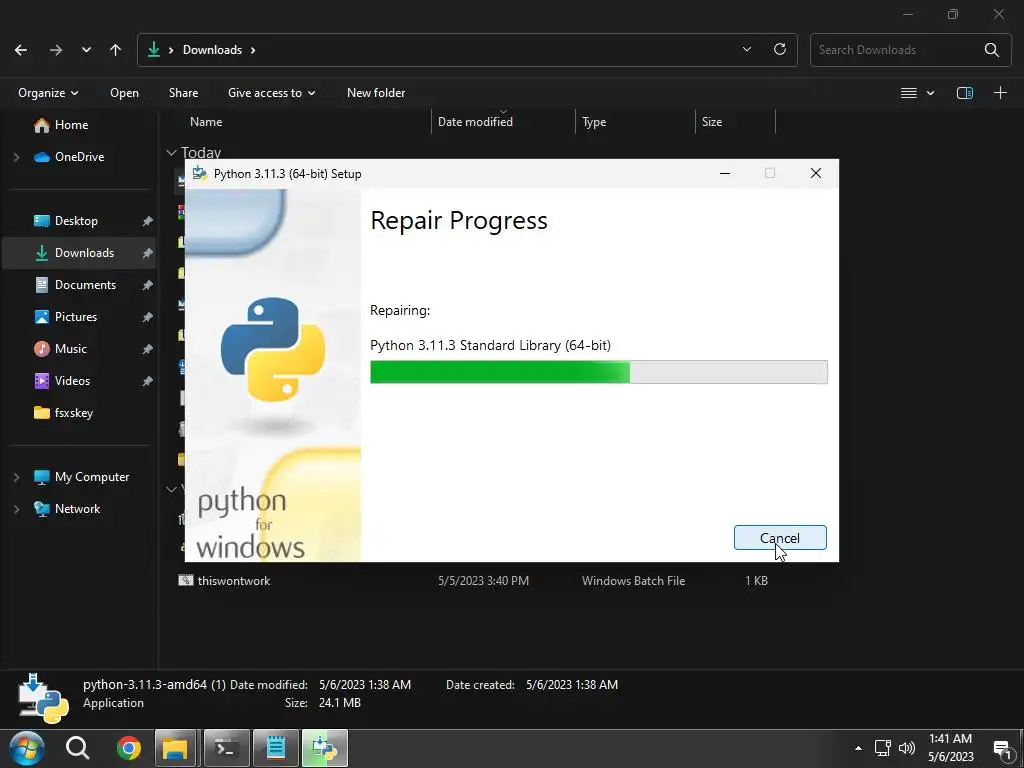The width and height of the screenshot is (1024, 768).
Task: Expand the My Computer node
Action: click(x=16, y=477)
